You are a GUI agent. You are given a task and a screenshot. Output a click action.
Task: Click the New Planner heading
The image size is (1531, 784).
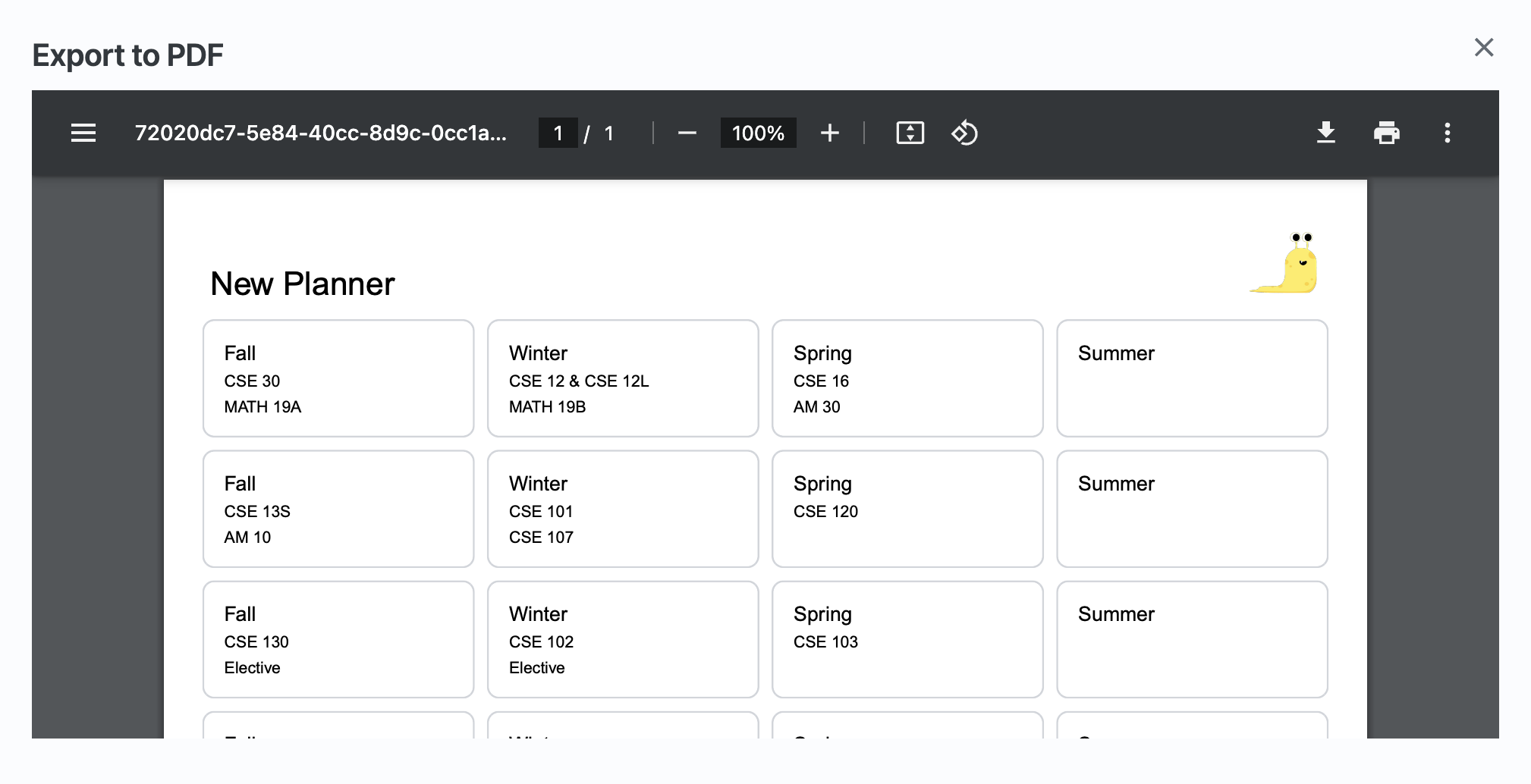(302, 284)
